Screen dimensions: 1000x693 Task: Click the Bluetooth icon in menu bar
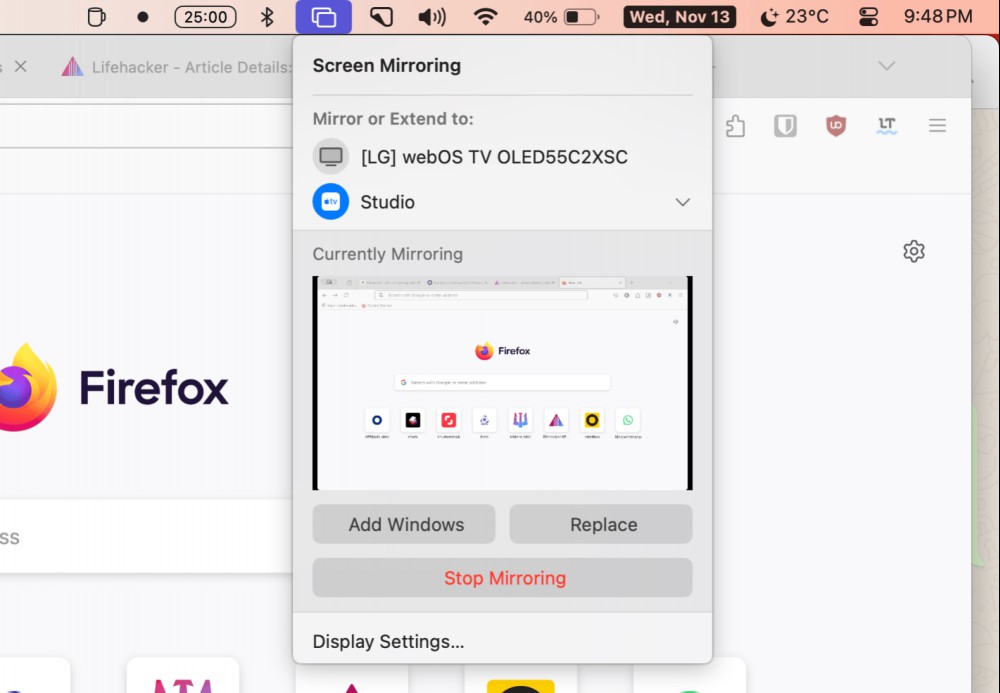click(x=267, y=17)
